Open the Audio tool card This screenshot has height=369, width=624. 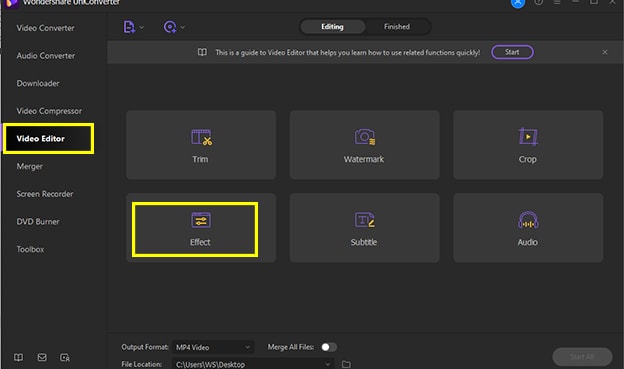tap(528, 228)
